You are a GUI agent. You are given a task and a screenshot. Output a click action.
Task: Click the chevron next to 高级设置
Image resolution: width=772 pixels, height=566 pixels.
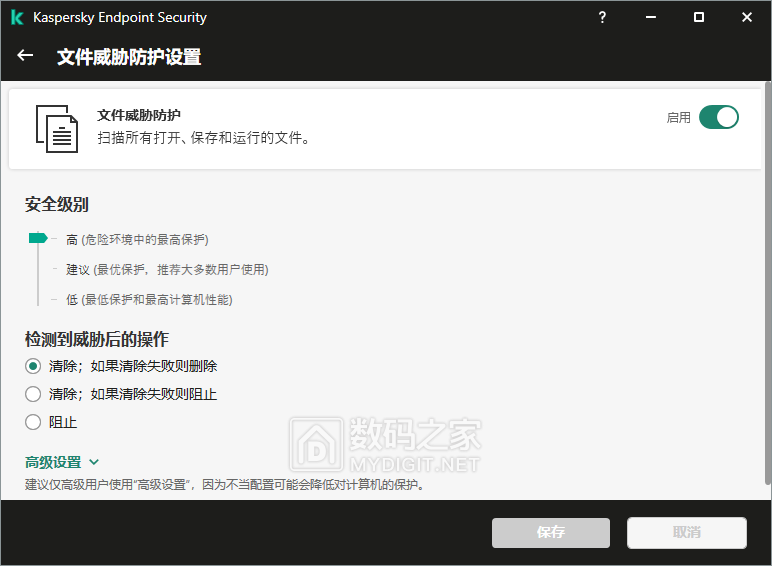94,462
